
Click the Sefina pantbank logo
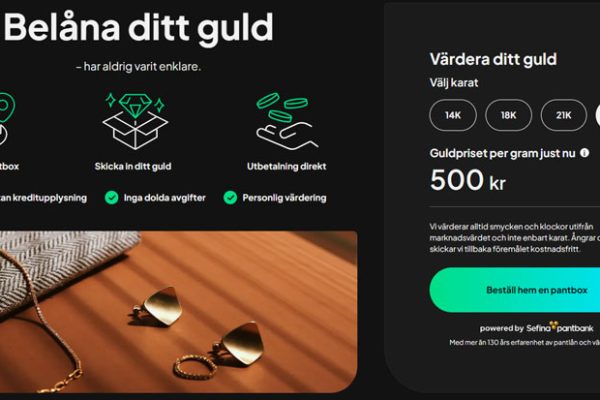coord(559,328)
